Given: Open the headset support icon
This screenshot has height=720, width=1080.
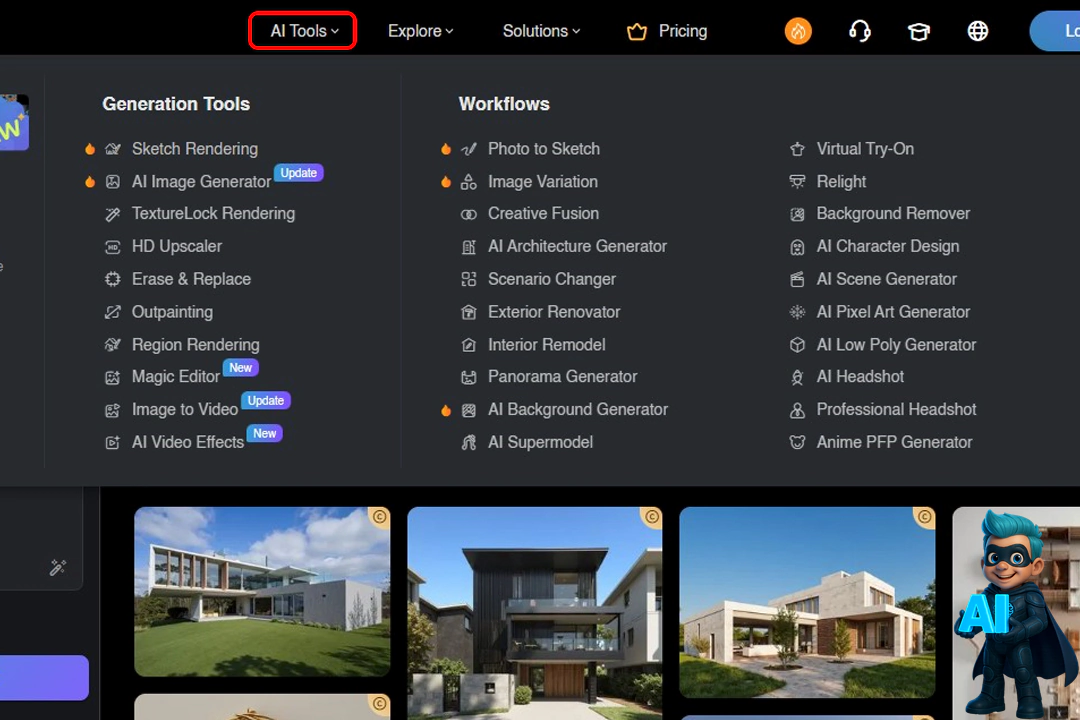Looking at the screenshot, I should coord(859,31).
